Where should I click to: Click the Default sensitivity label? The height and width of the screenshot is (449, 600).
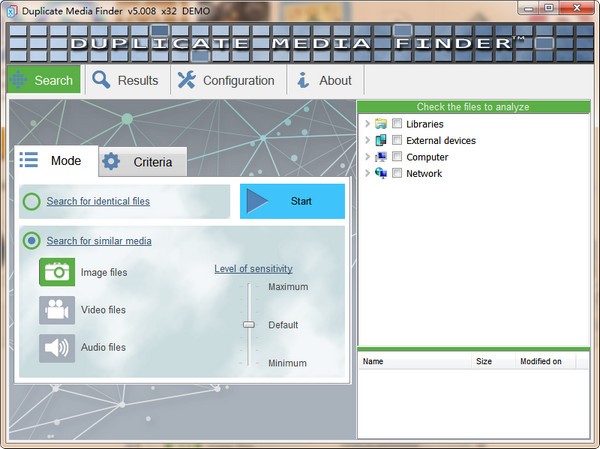283,325
